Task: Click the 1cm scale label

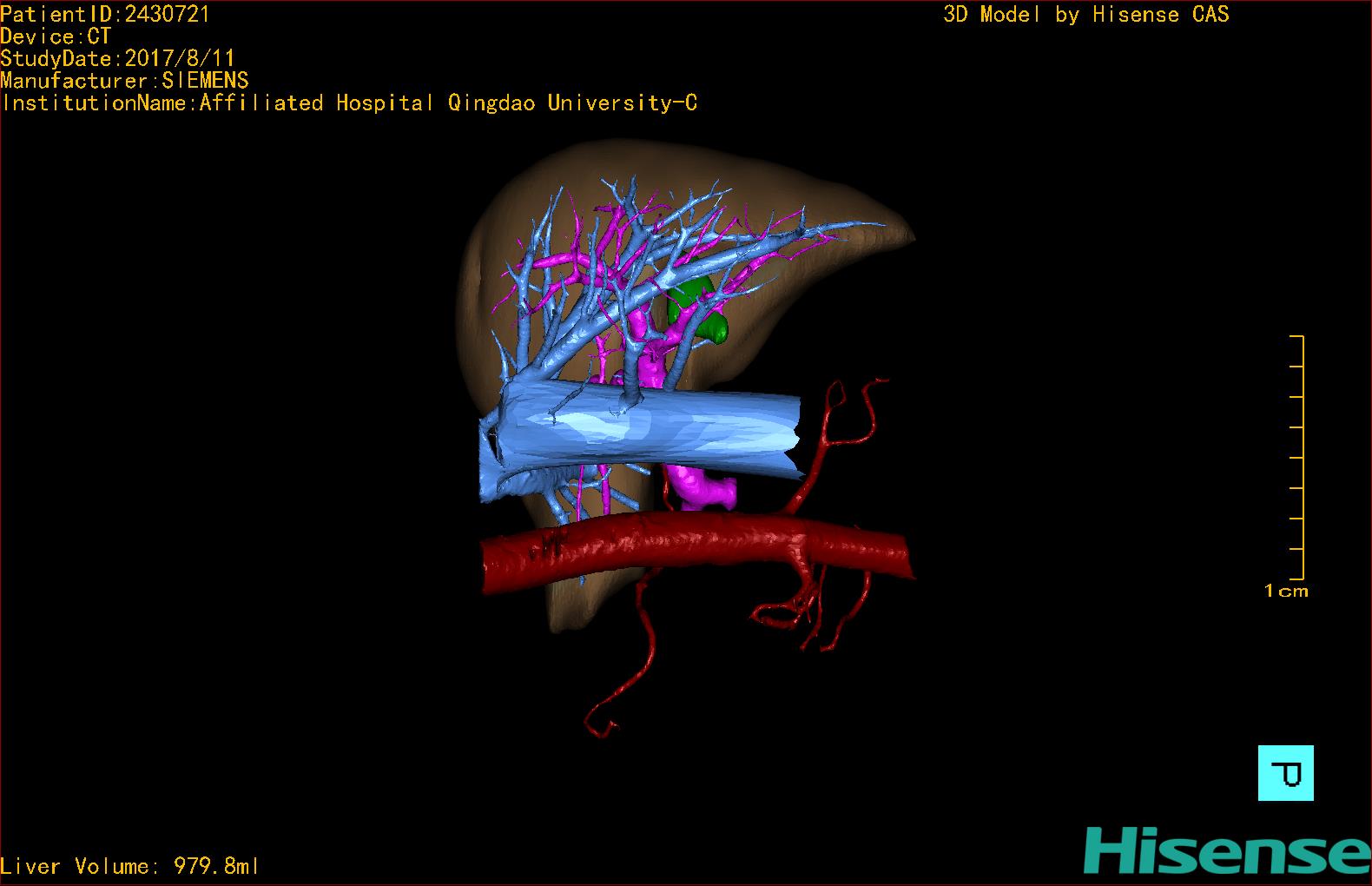Action: (x=1286, y=592)
